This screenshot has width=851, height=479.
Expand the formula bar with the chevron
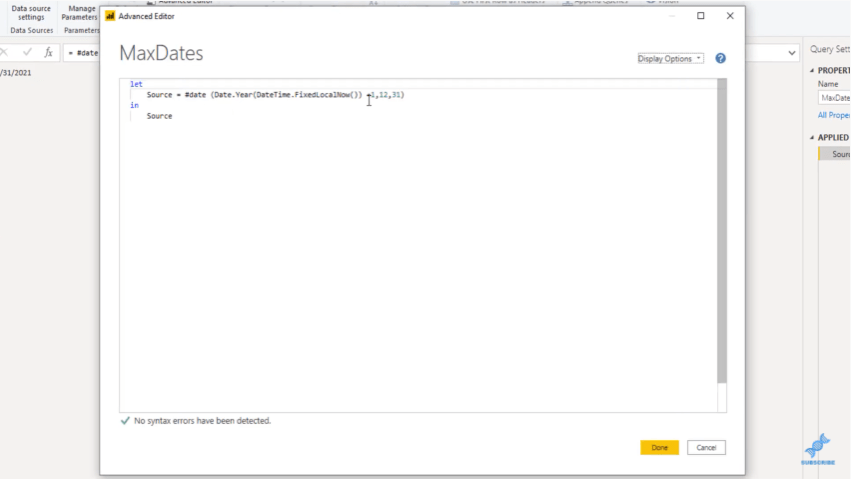[792, 53]
